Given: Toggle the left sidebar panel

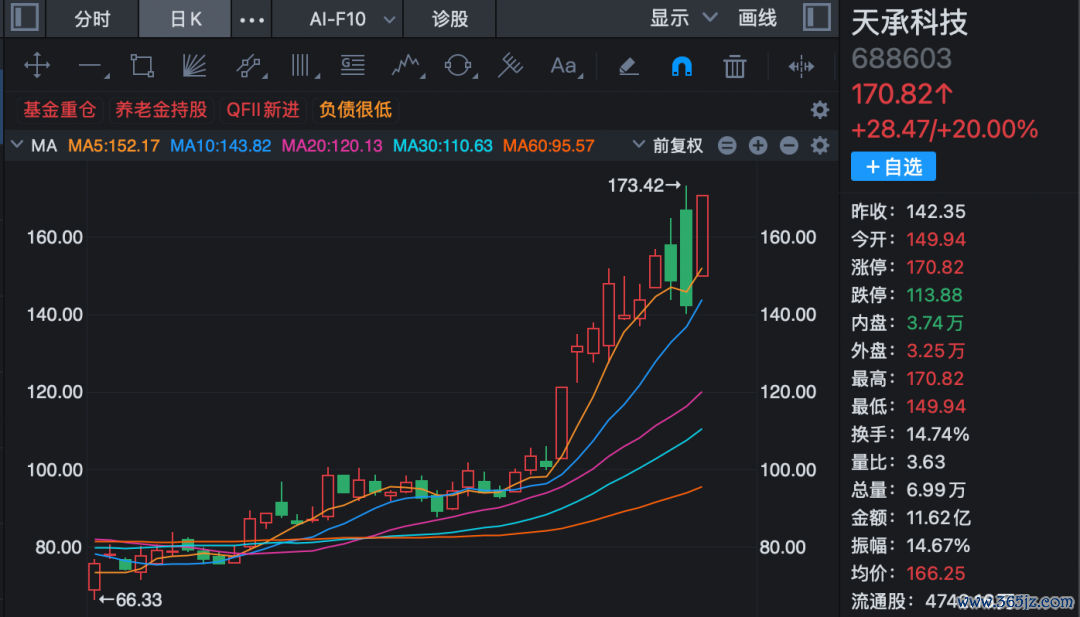Looking at the screenshot, I should click(x=25, y=18).
